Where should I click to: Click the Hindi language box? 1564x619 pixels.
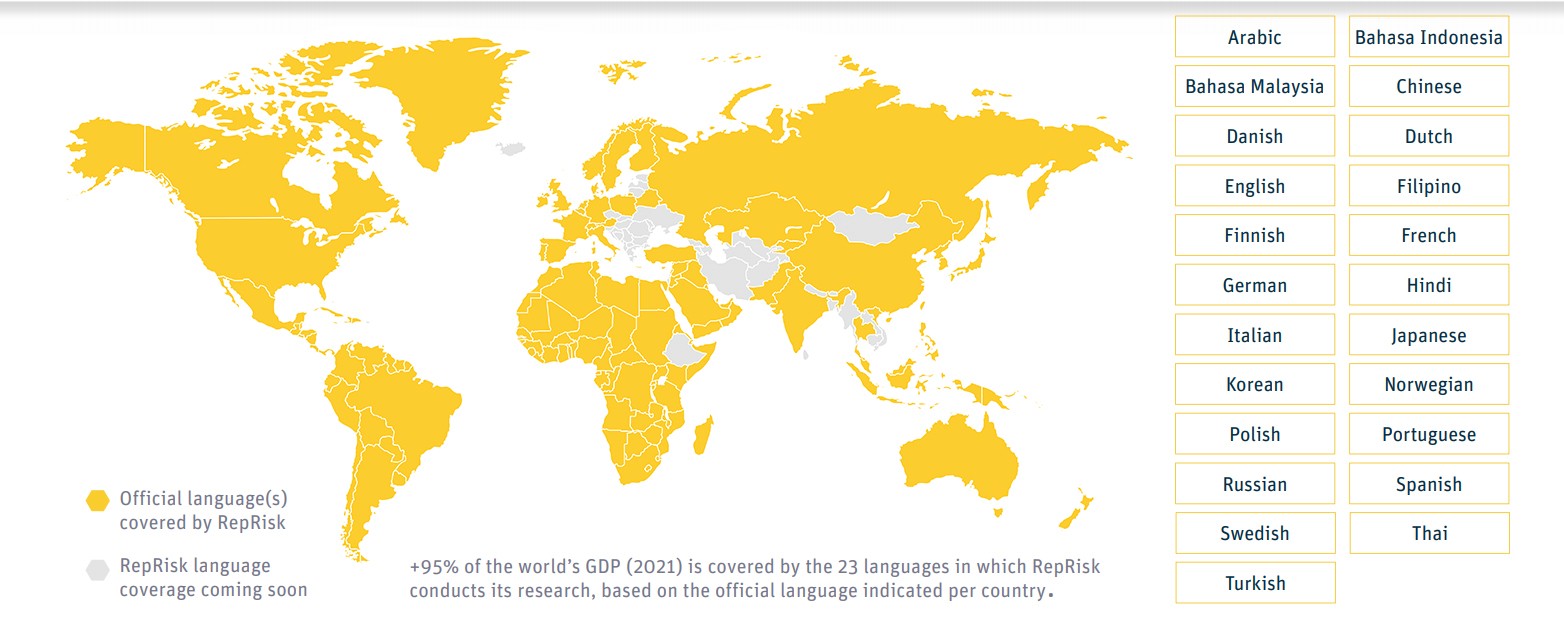coord(1428,285)
